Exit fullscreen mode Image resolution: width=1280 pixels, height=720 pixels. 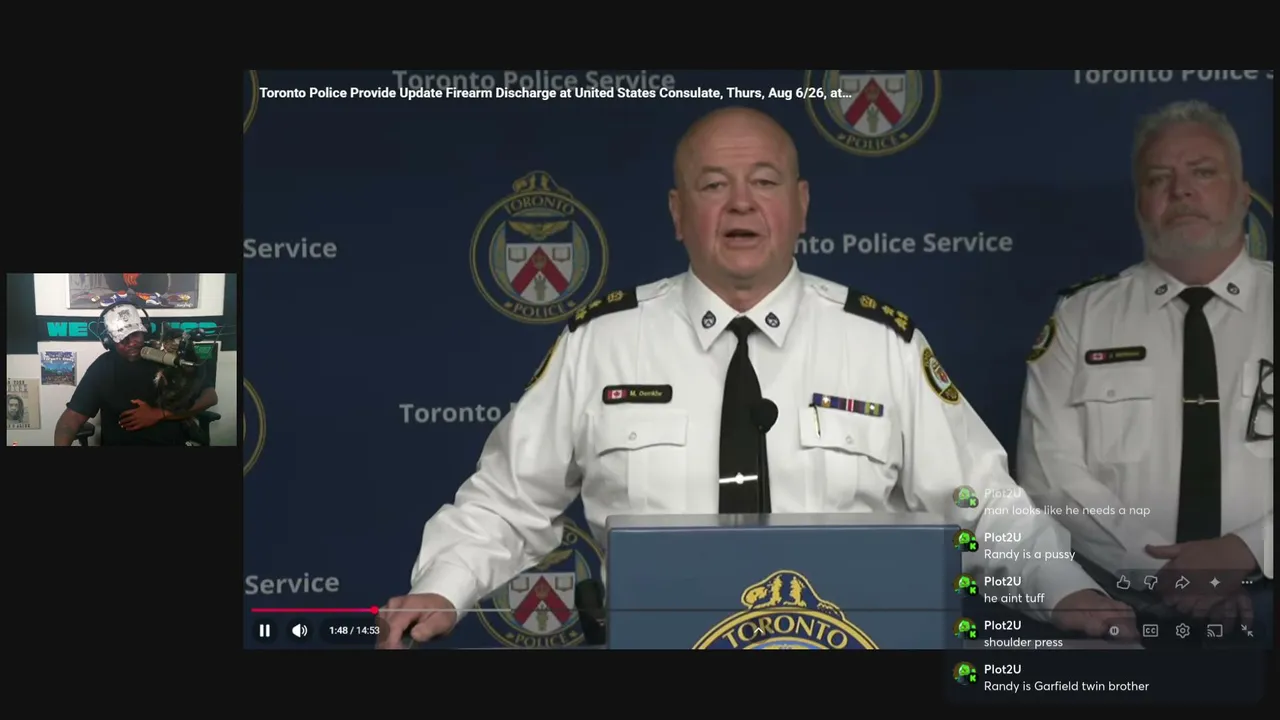tap(1247, 631)
